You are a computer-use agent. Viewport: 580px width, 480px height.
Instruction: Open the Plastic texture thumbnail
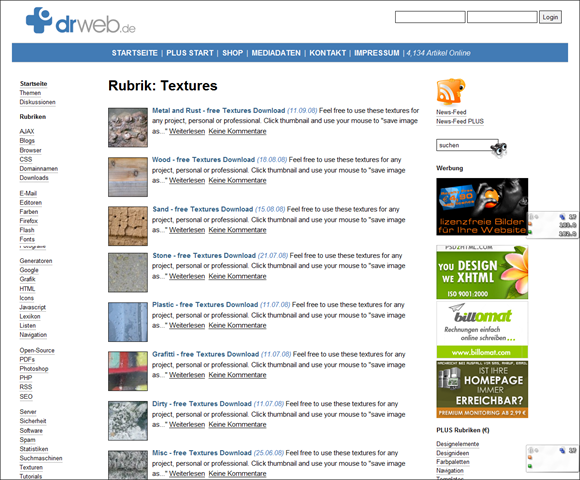click(x=128, y=322)
